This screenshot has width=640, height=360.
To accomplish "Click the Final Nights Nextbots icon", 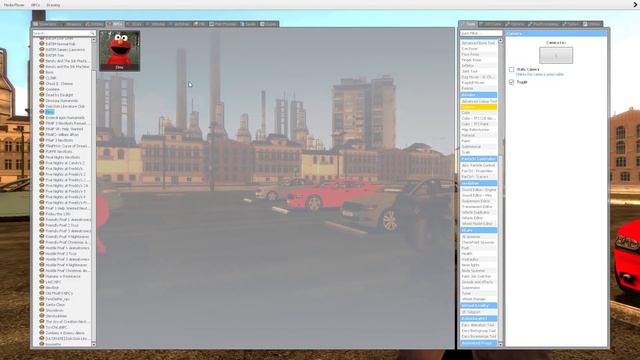I will coord(42,157).
